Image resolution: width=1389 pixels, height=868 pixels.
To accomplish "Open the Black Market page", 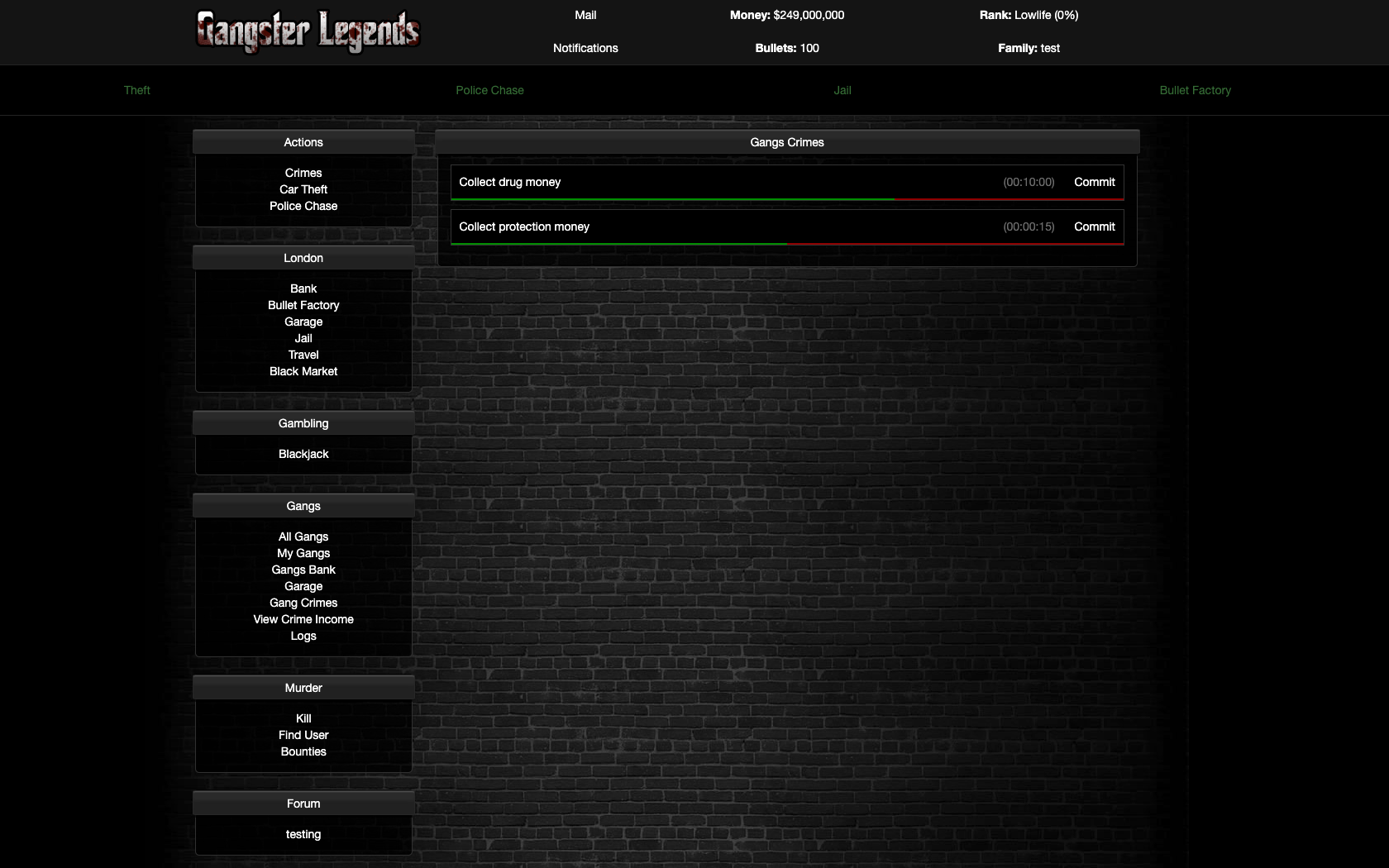I will [x=303, y=371].
